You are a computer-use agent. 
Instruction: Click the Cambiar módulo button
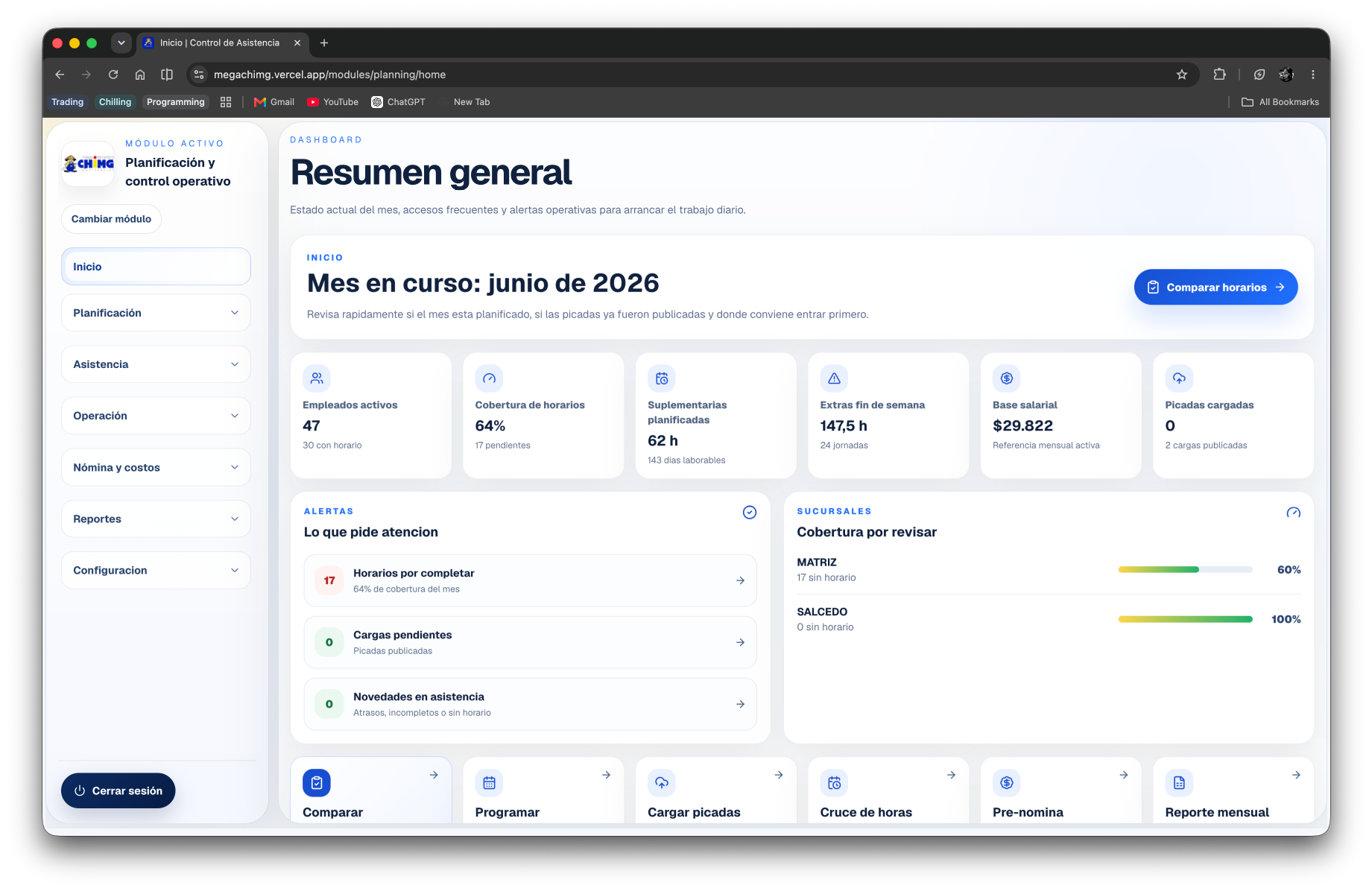pos(111,219)
